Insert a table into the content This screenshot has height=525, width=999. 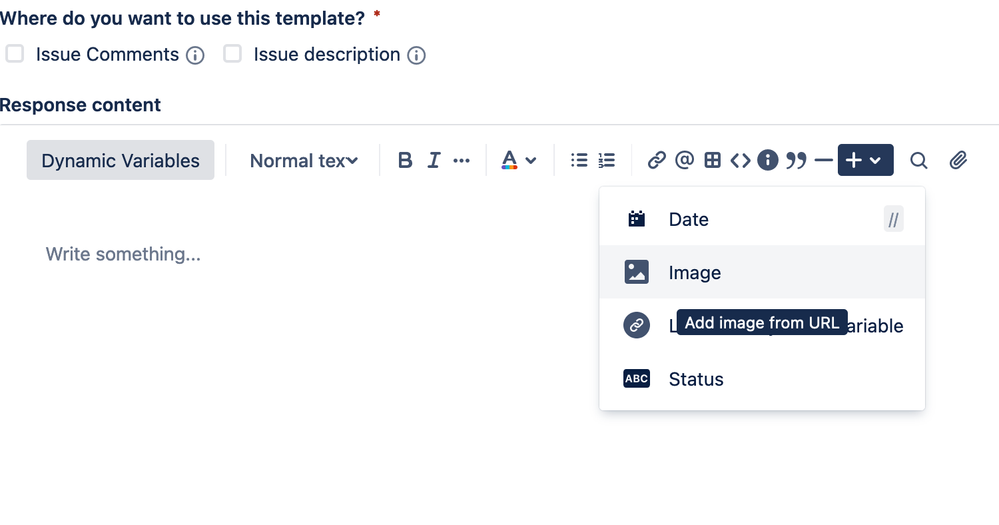click(x=712, y=160)
